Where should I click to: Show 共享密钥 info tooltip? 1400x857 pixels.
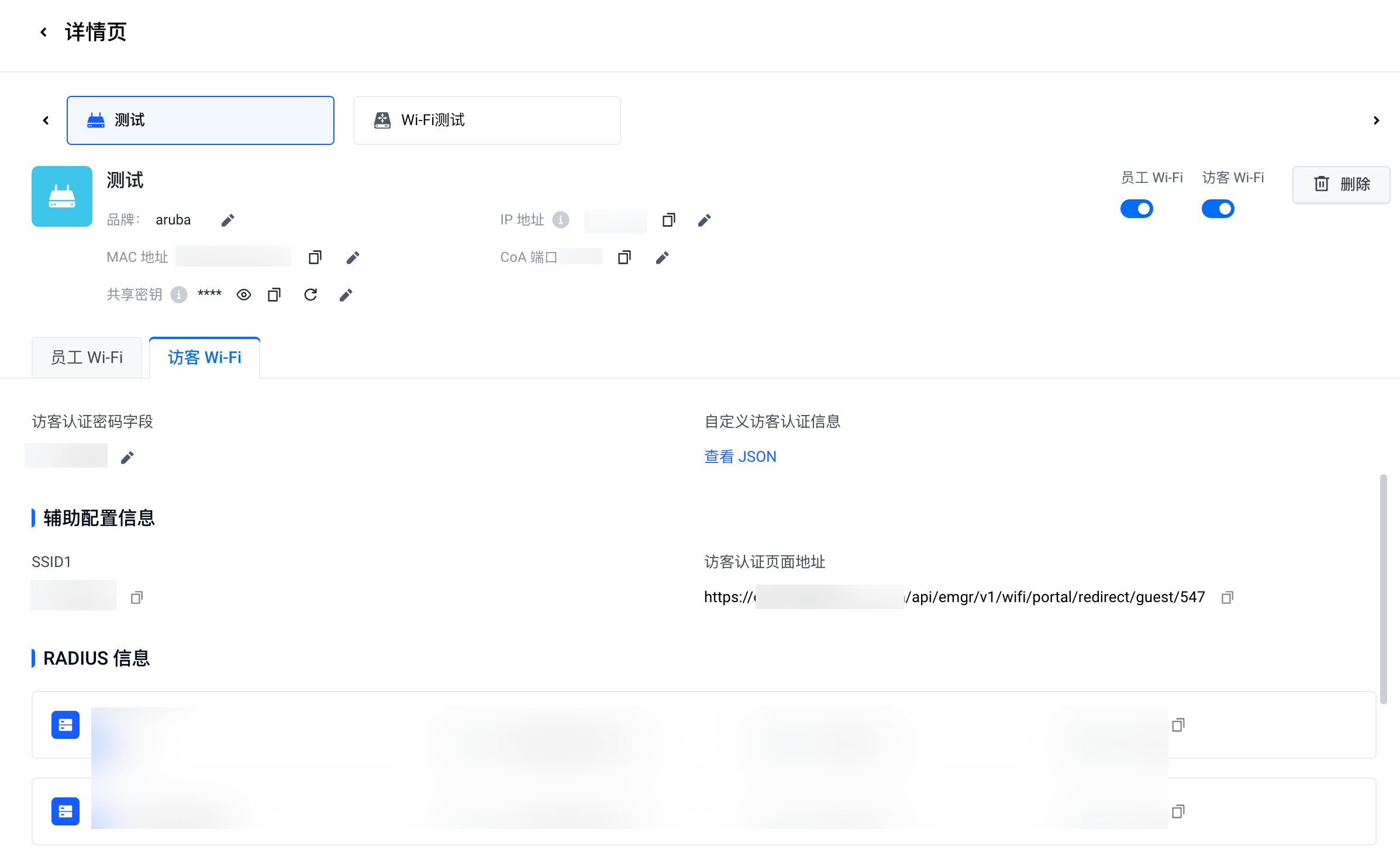(x=179, y=295)
